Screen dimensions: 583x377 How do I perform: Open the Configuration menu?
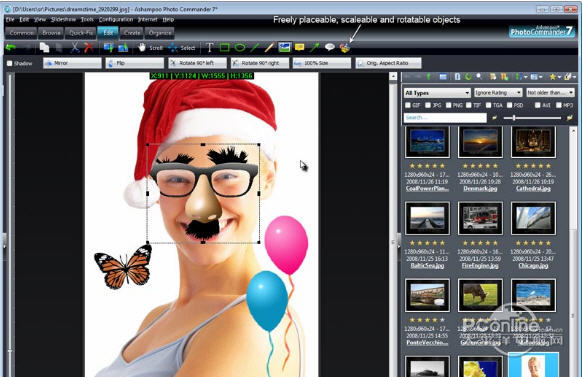pos(116,20)
